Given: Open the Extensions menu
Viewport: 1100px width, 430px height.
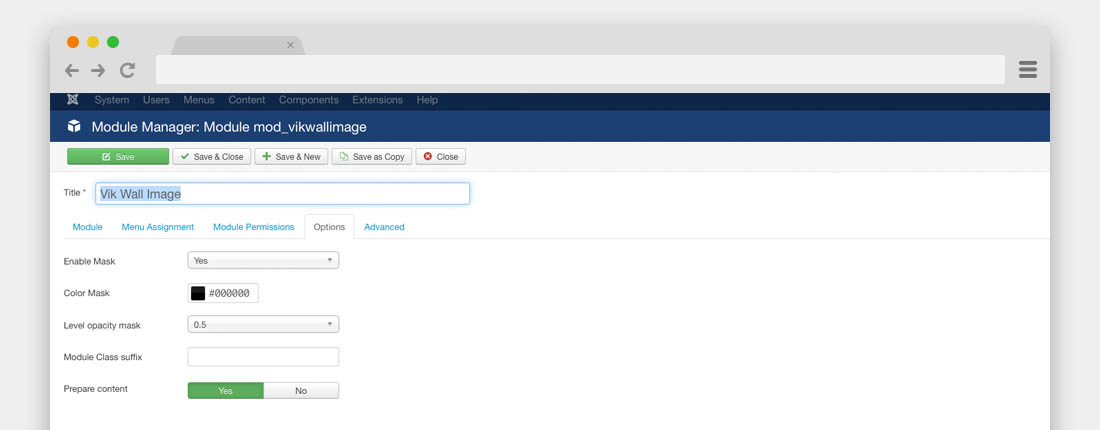Looking at the screenshot, I should [377, 100].
